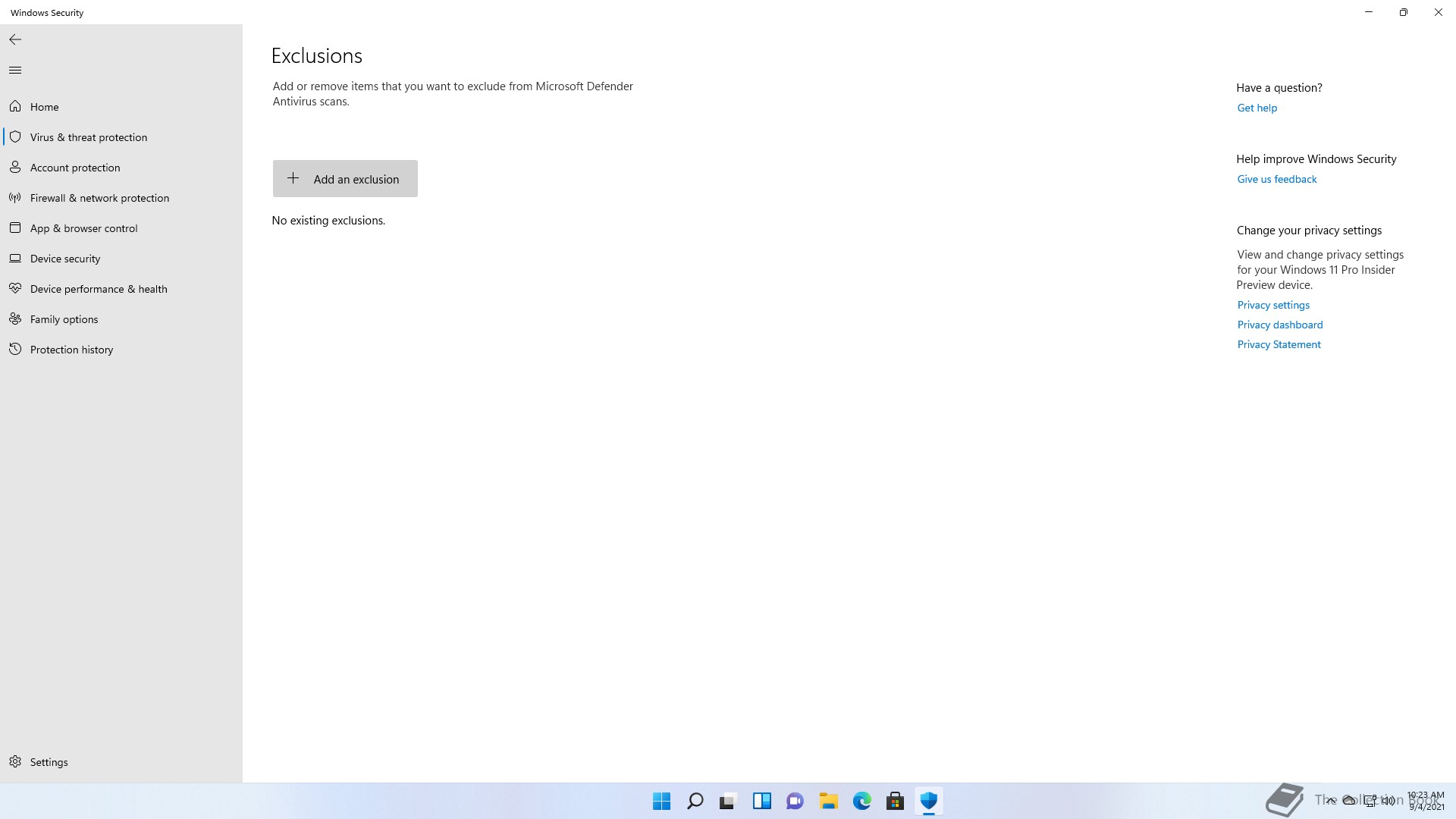Image resolution: width=1456 pixels, height=819 pixels.
Task: Click Give us feedback link
Action: point(1276,179)
